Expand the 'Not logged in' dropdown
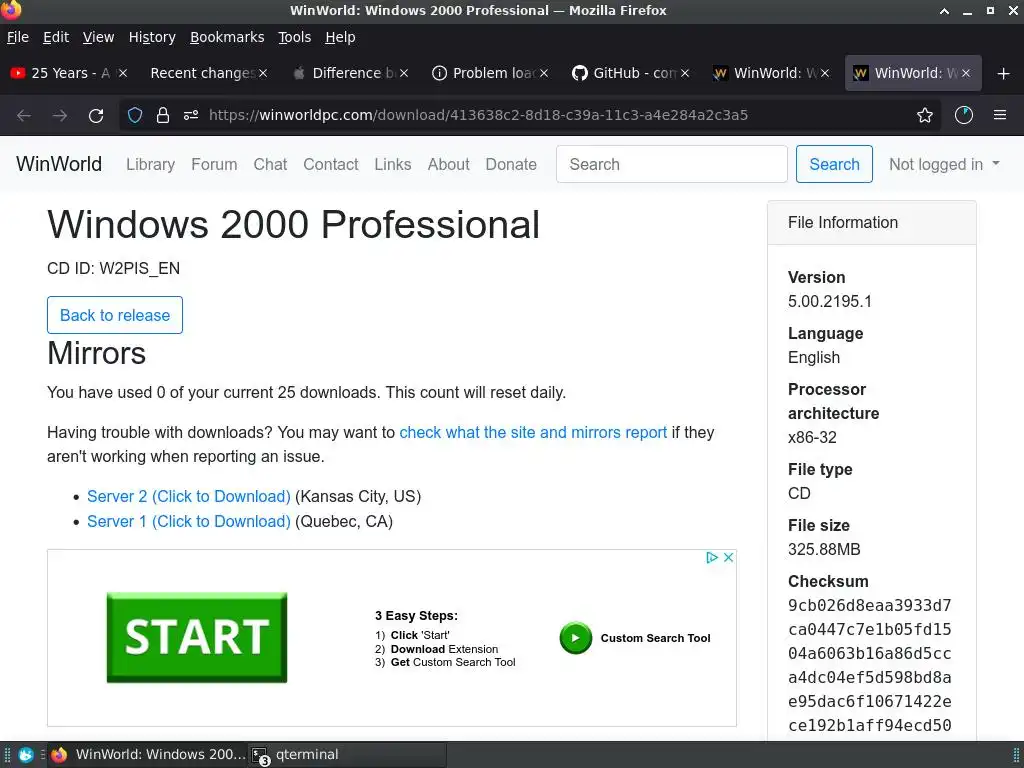The height and width of the screenshot is (768, 1024). (x=944, y=165)
